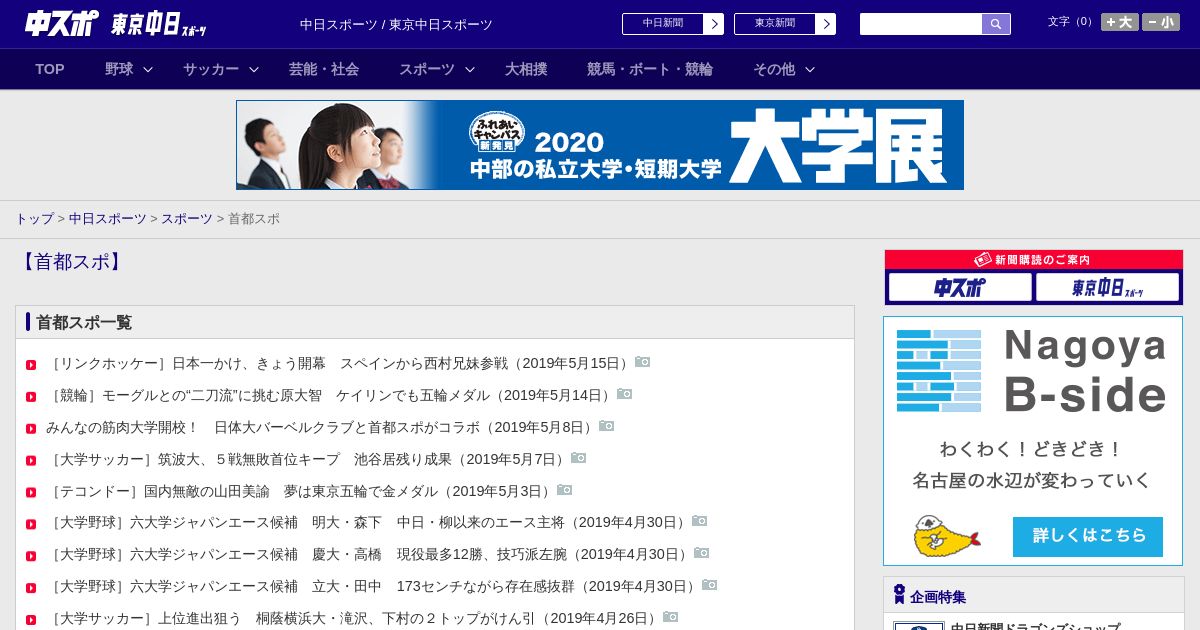Expand chevron next to スポーツ menu
This screenshot has width=1200, height=630.
pyautogui.click(x=470, y=69)
